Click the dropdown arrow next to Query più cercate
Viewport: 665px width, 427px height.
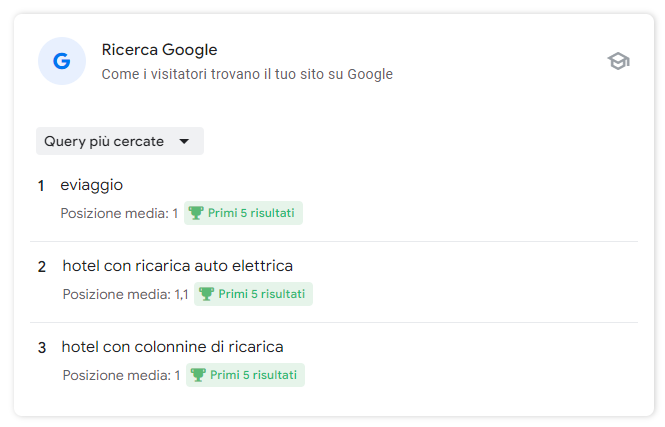point(184,141)
